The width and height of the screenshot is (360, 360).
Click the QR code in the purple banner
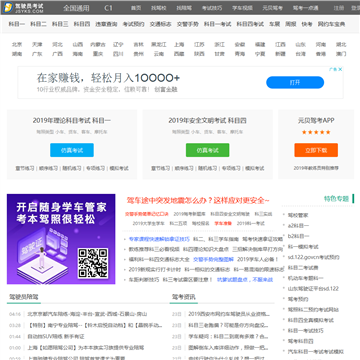pos(93,263)
